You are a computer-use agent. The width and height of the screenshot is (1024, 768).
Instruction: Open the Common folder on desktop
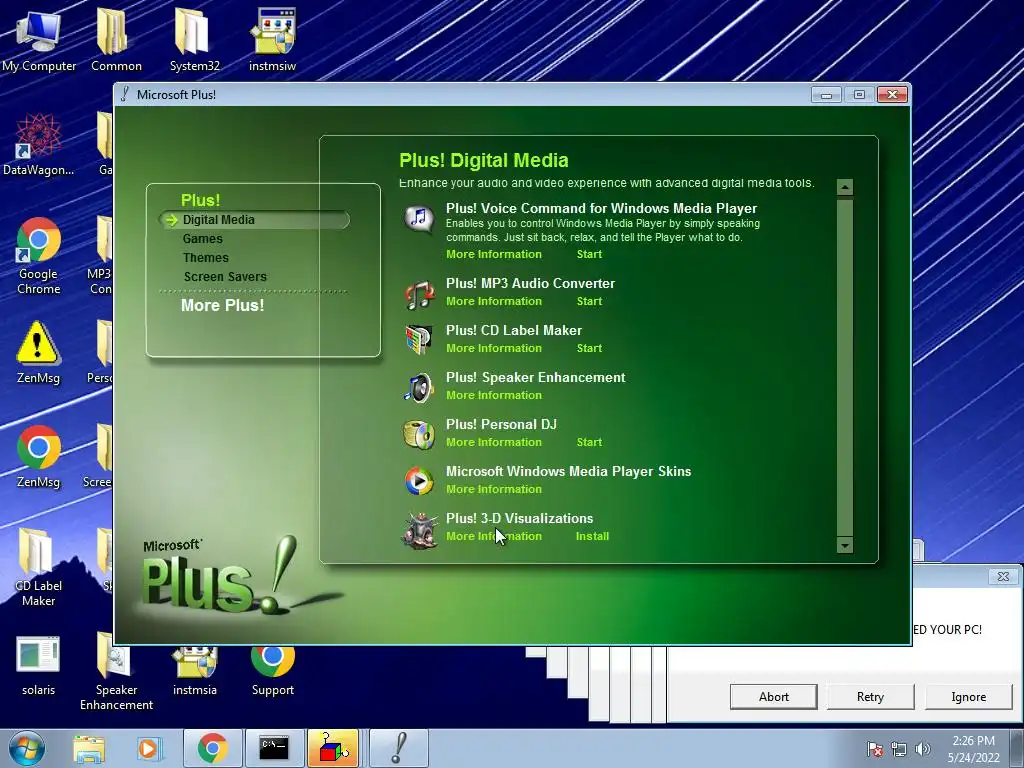click(x=116, y=39)
